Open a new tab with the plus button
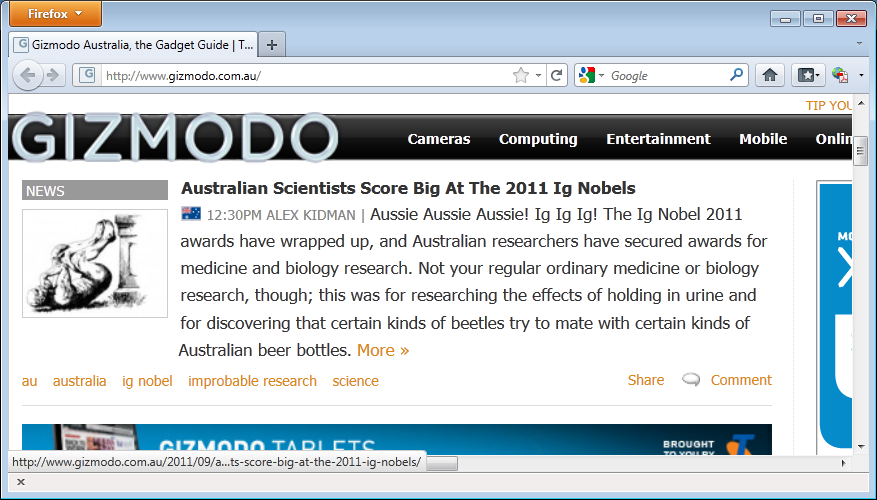The height and width of the screenshot is (500, 877). [x=272, y=45]
